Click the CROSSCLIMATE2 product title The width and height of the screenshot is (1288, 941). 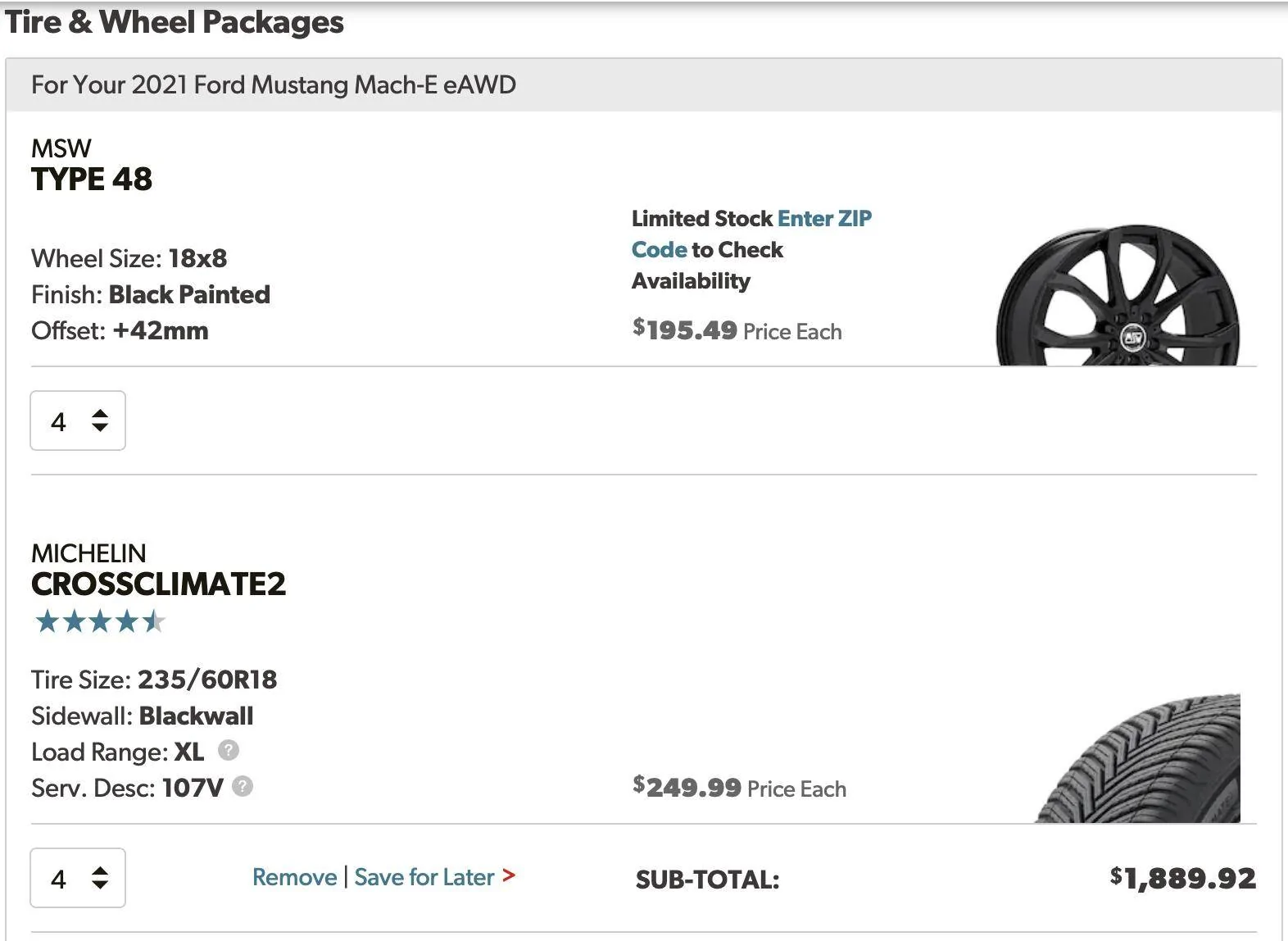tap(159, 584)
